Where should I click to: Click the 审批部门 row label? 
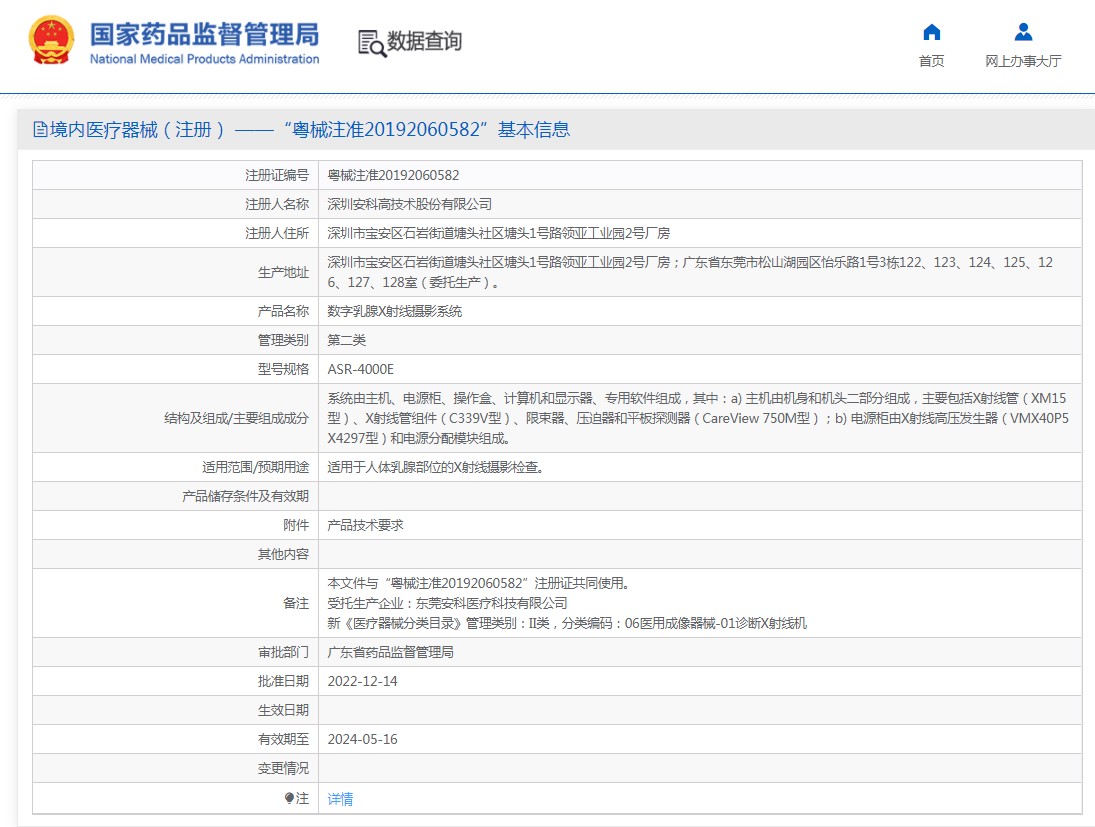click(283, 652)
